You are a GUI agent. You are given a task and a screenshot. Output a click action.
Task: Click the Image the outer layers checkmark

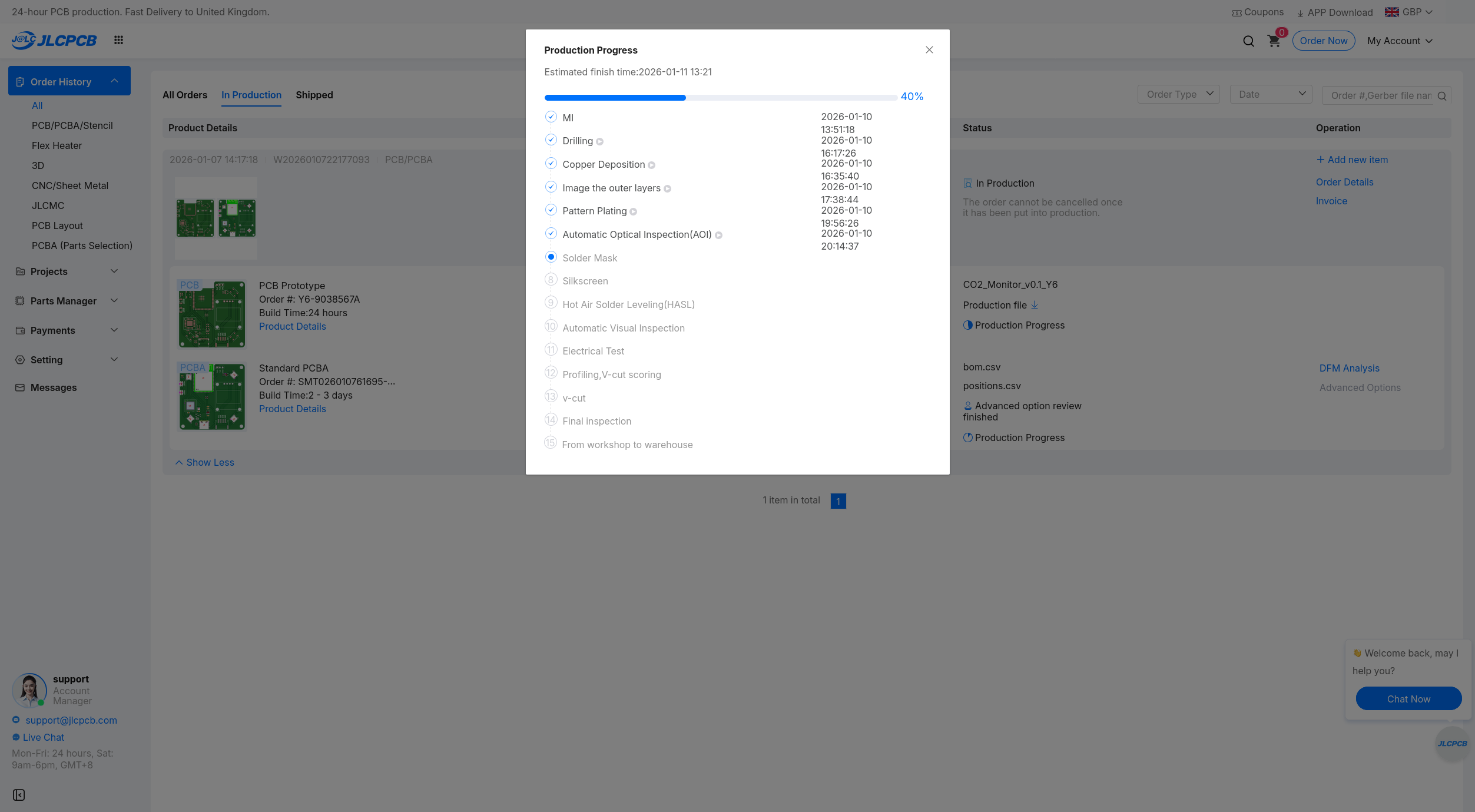(x=551, y=187)
